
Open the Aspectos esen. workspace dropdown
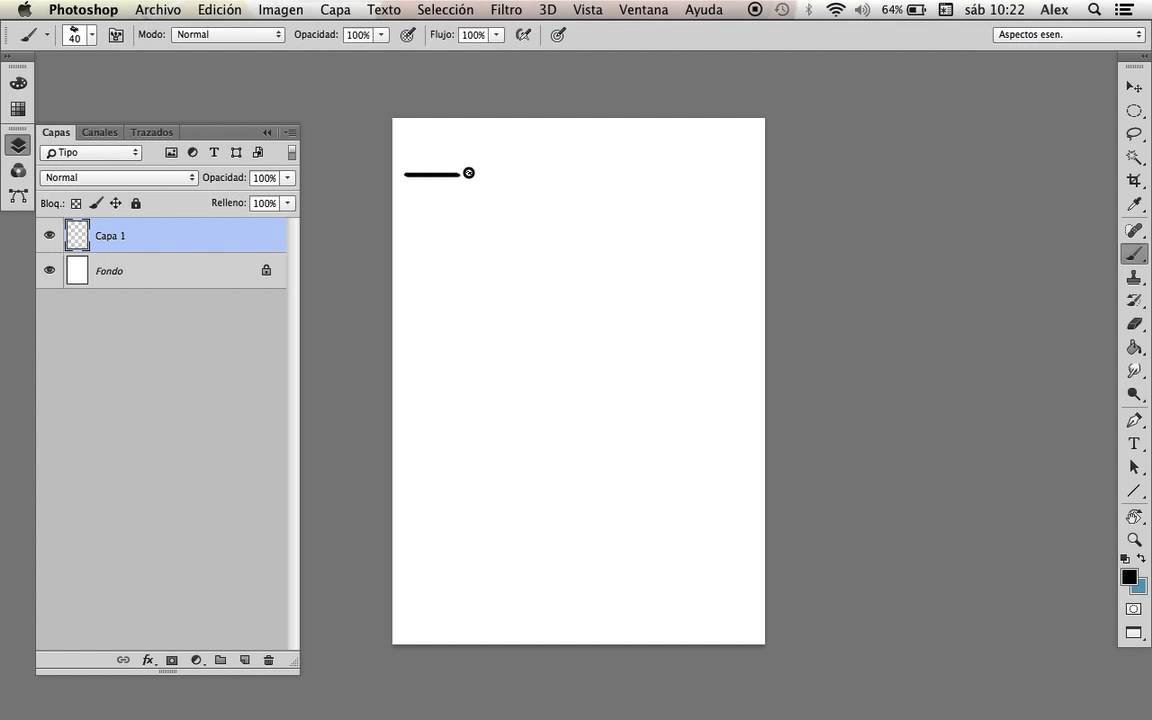pos(1068,35)
